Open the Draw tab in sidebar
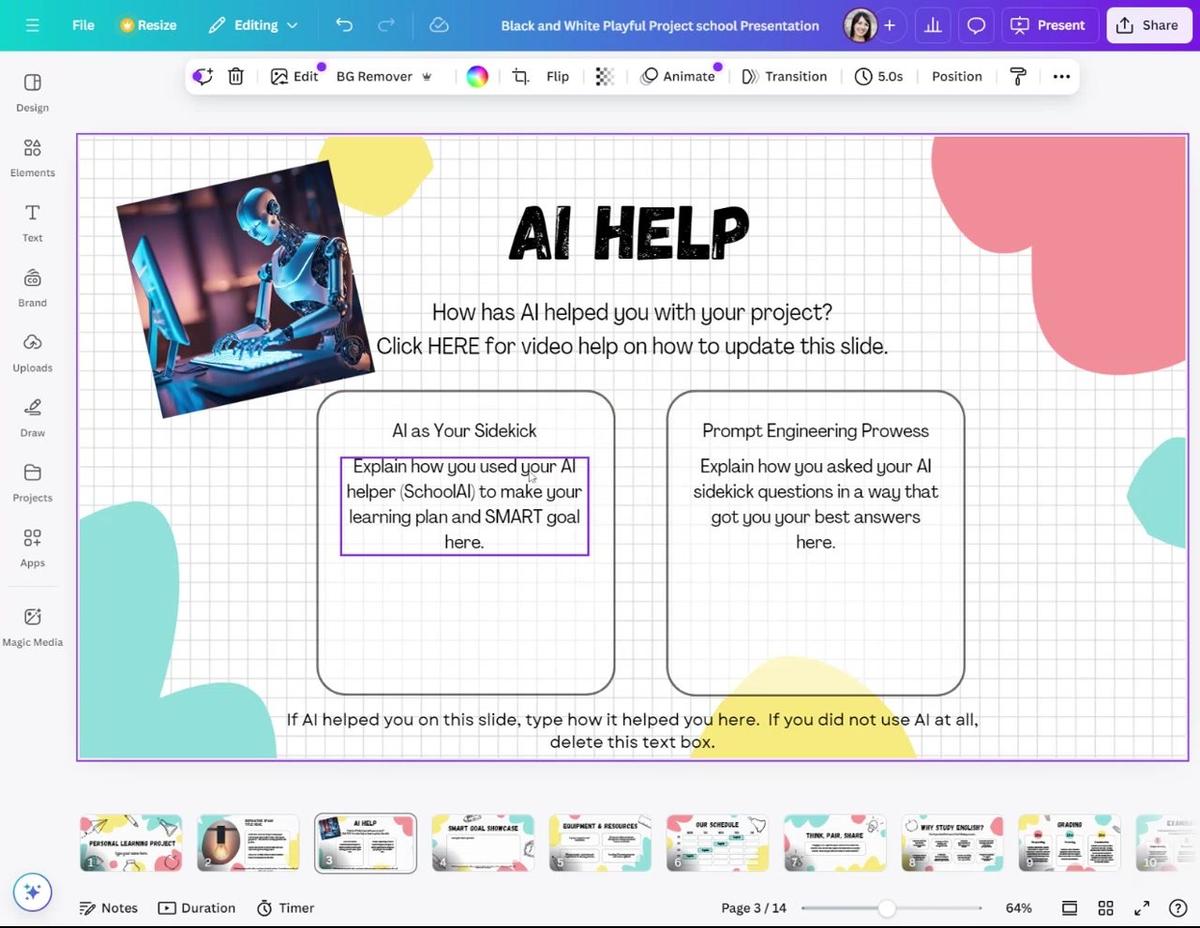The width and height of the screenshot is (1200, 928). click(32, 417)
